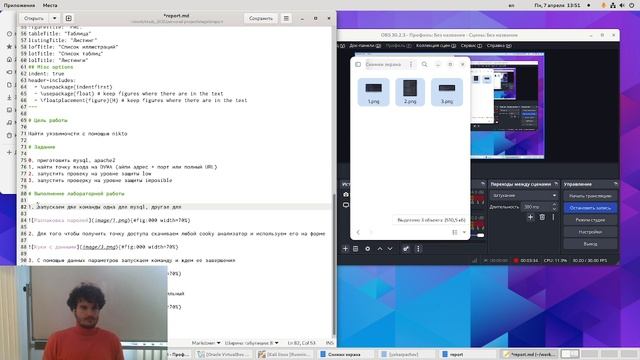Open the Сервис menu in OBS
This screenshot has height=360, width=640.
471,46
